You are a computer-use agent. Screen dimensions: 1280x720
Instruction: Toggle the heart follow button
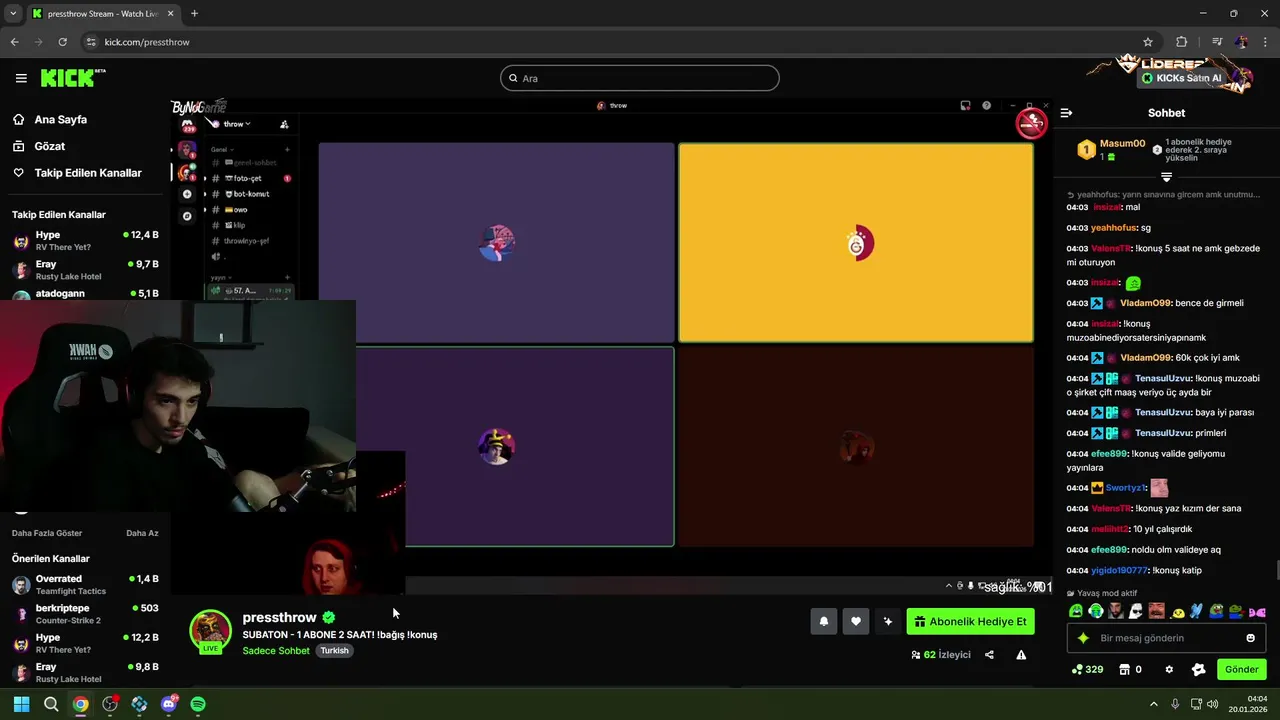tap(856, 622)
